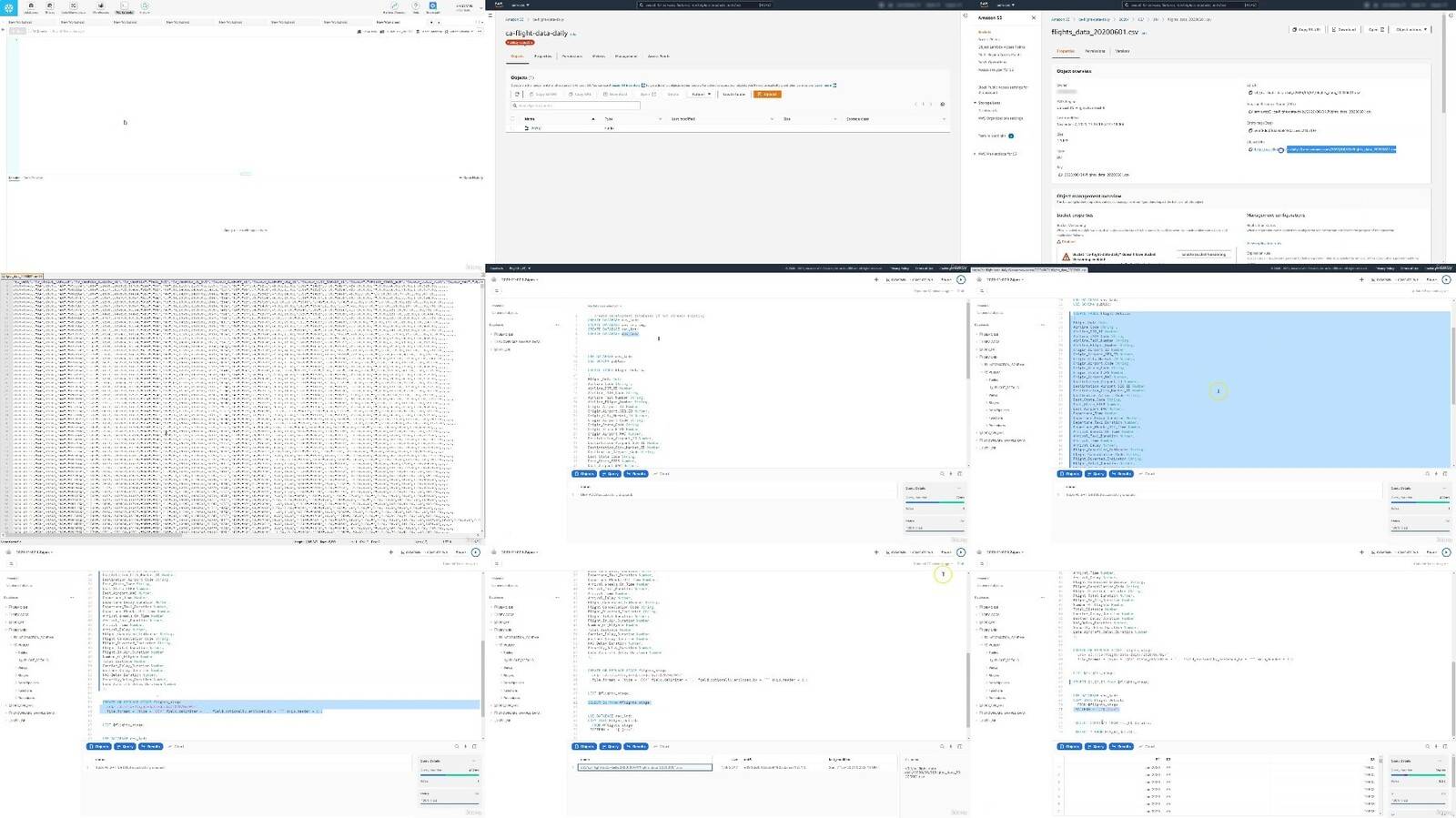This screenshot has width=1456, height=818.
Task: Click the search objects field in the S3 bucket
Action: 576,106
